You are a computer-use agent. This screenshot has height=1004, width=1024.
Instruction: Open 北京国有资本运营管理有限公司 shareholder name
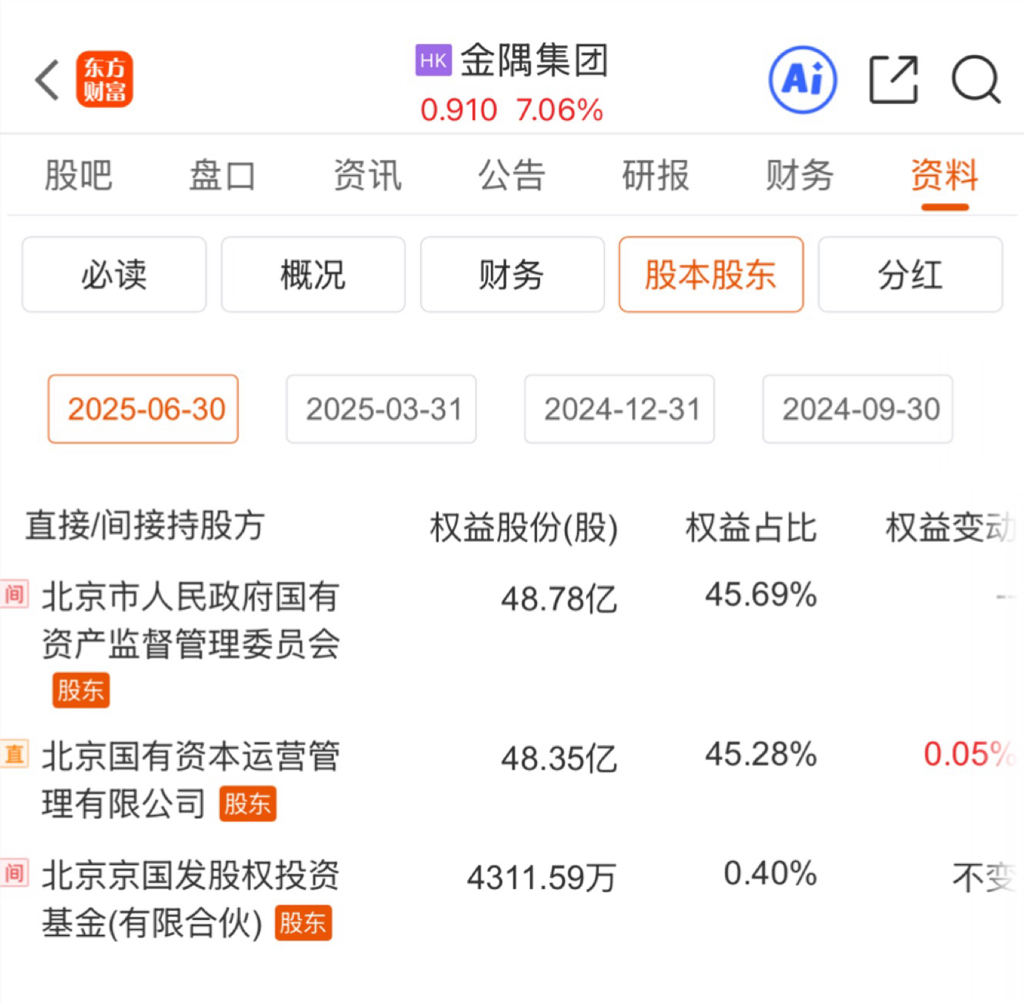(191, 780)
